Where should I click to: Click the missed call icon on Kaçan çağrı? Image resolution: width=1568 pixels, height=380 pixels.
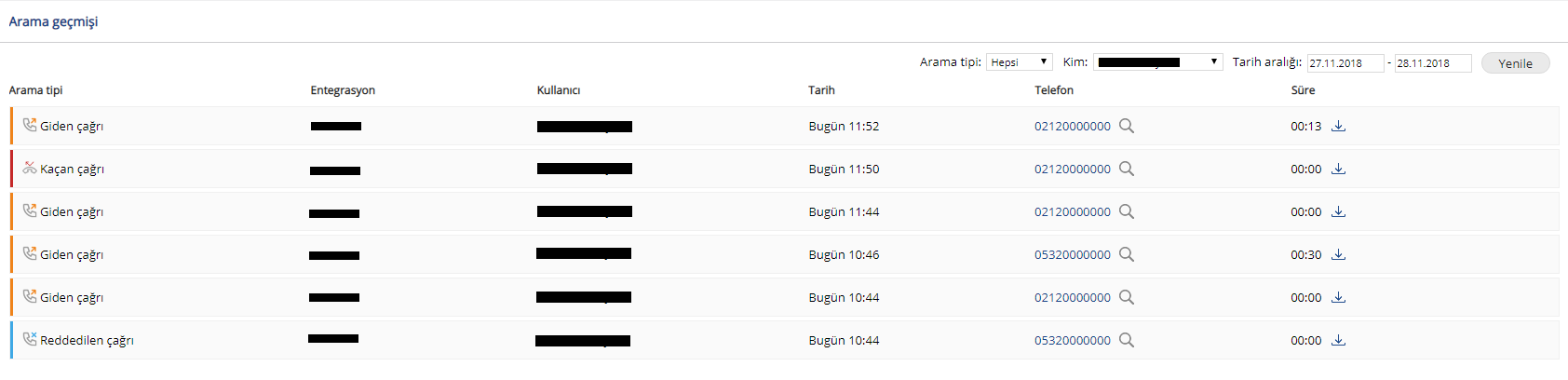[30, 168]
